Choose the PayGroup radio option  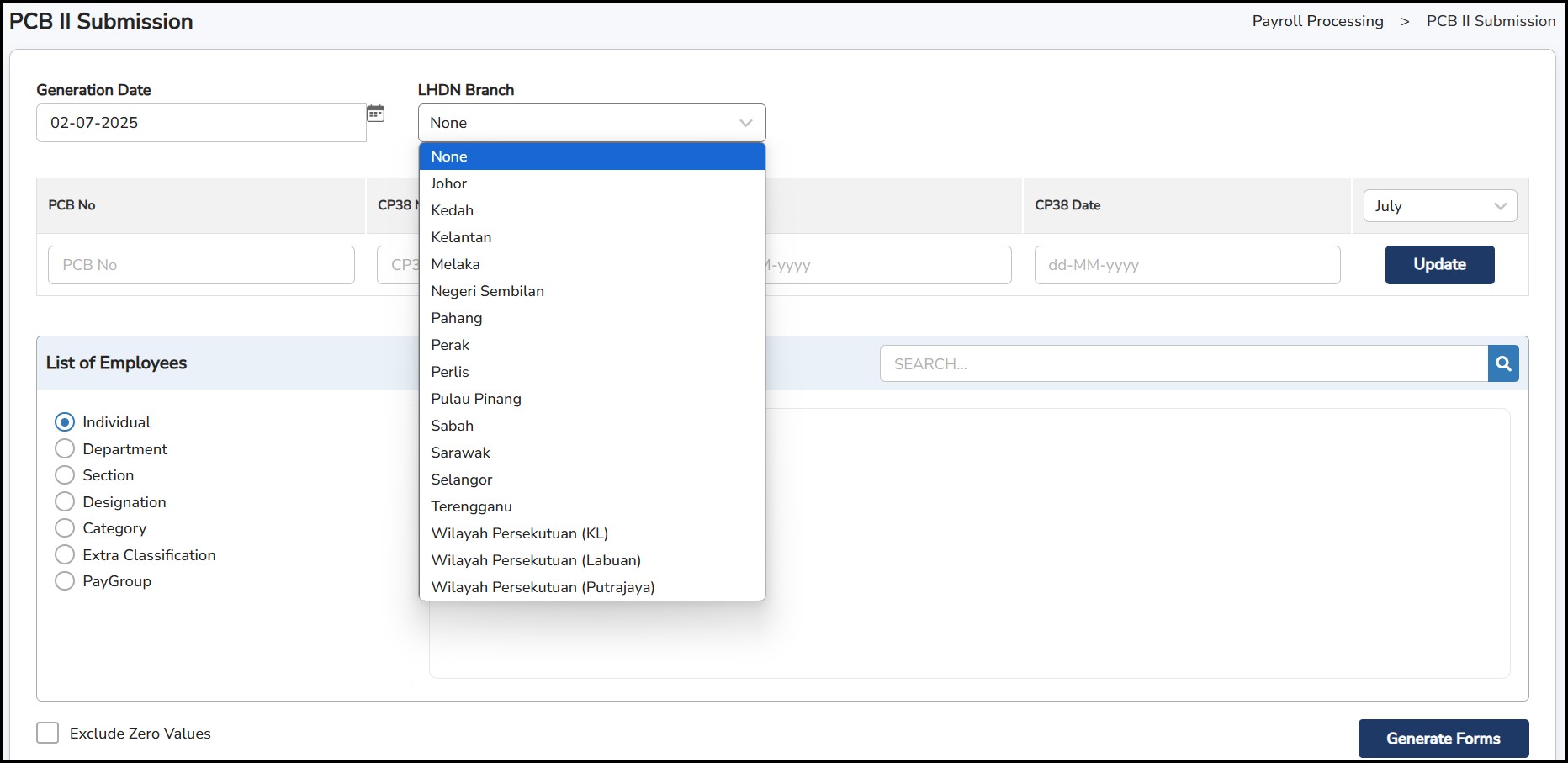(65, 581)
